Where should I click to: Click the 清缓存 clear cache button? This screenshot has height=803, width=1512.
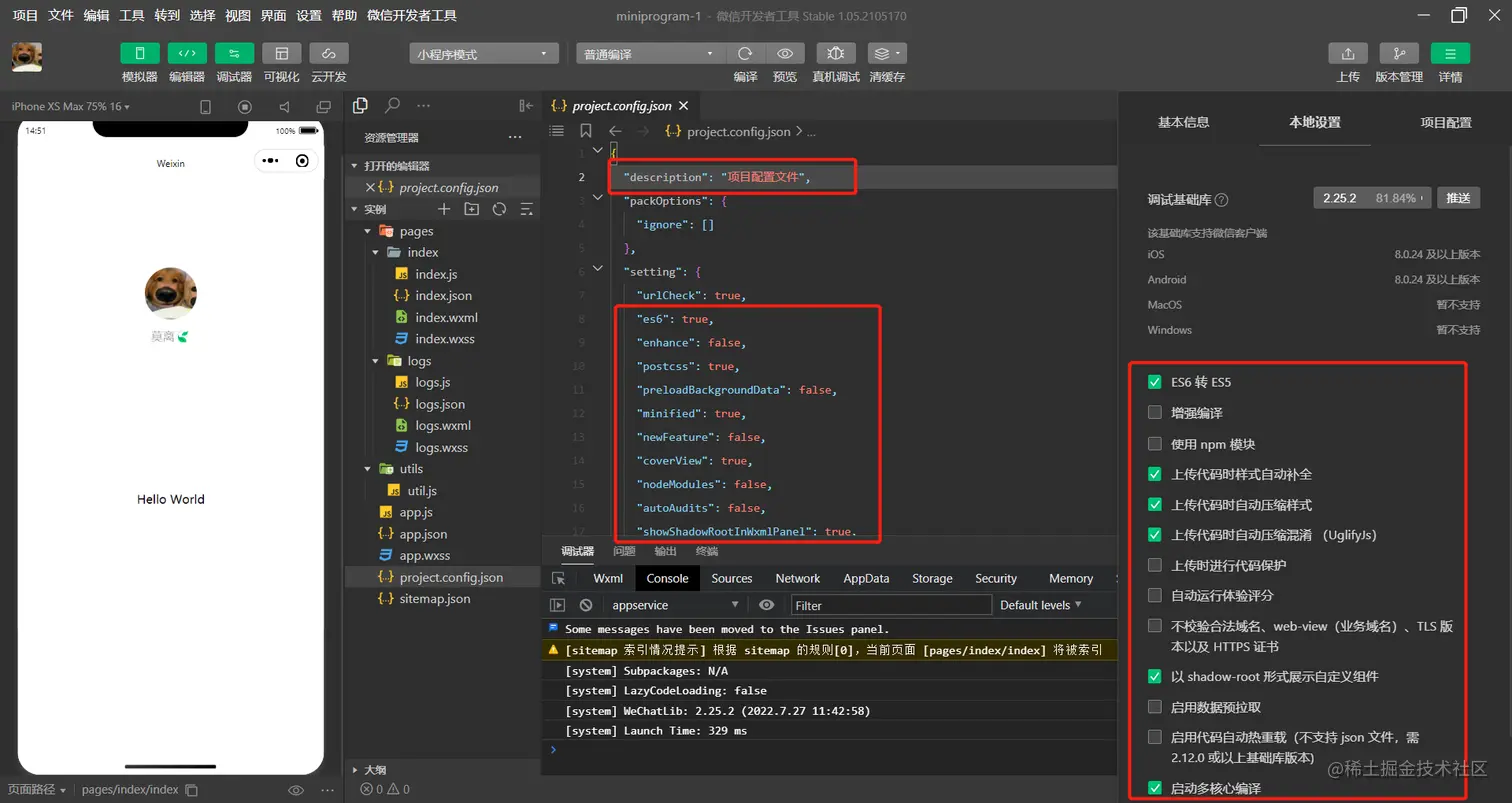click(x=887, y=54)
